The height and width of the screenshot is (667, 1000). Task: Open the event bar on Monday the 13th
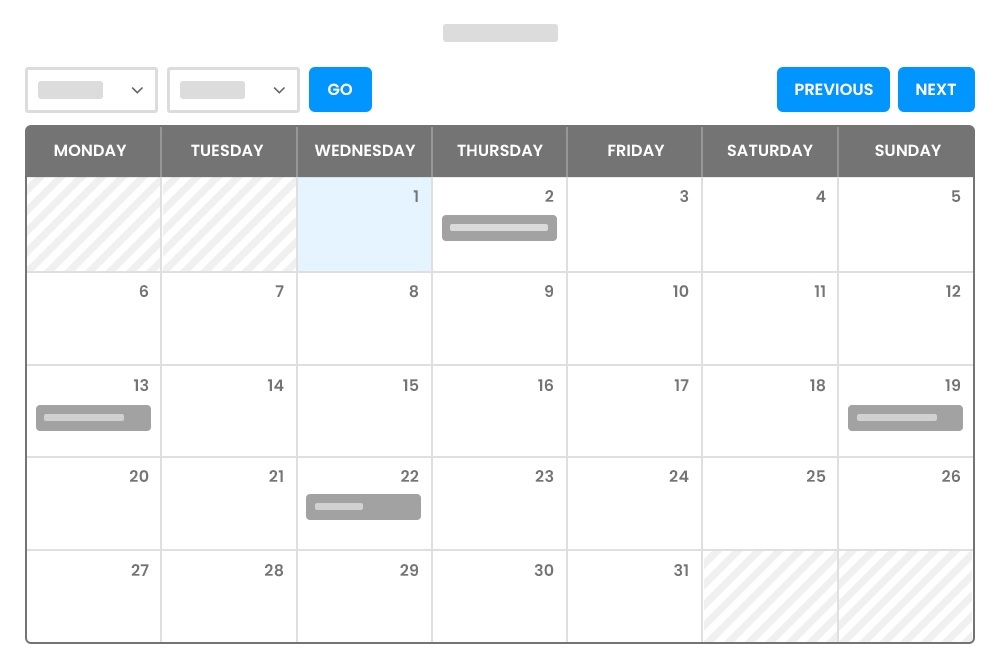(93, 418)
